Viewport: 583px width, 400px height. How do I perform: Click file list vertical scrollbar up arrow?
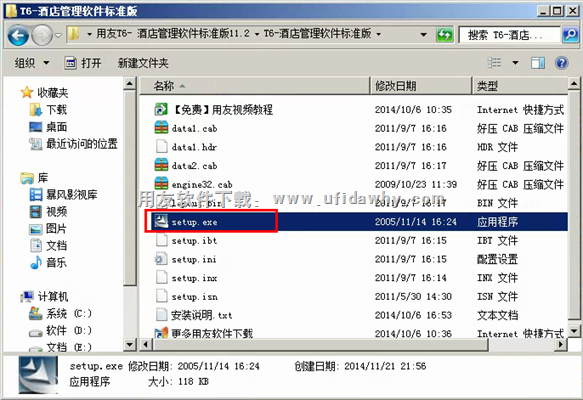pyautogui.click(x=574, y=84)
